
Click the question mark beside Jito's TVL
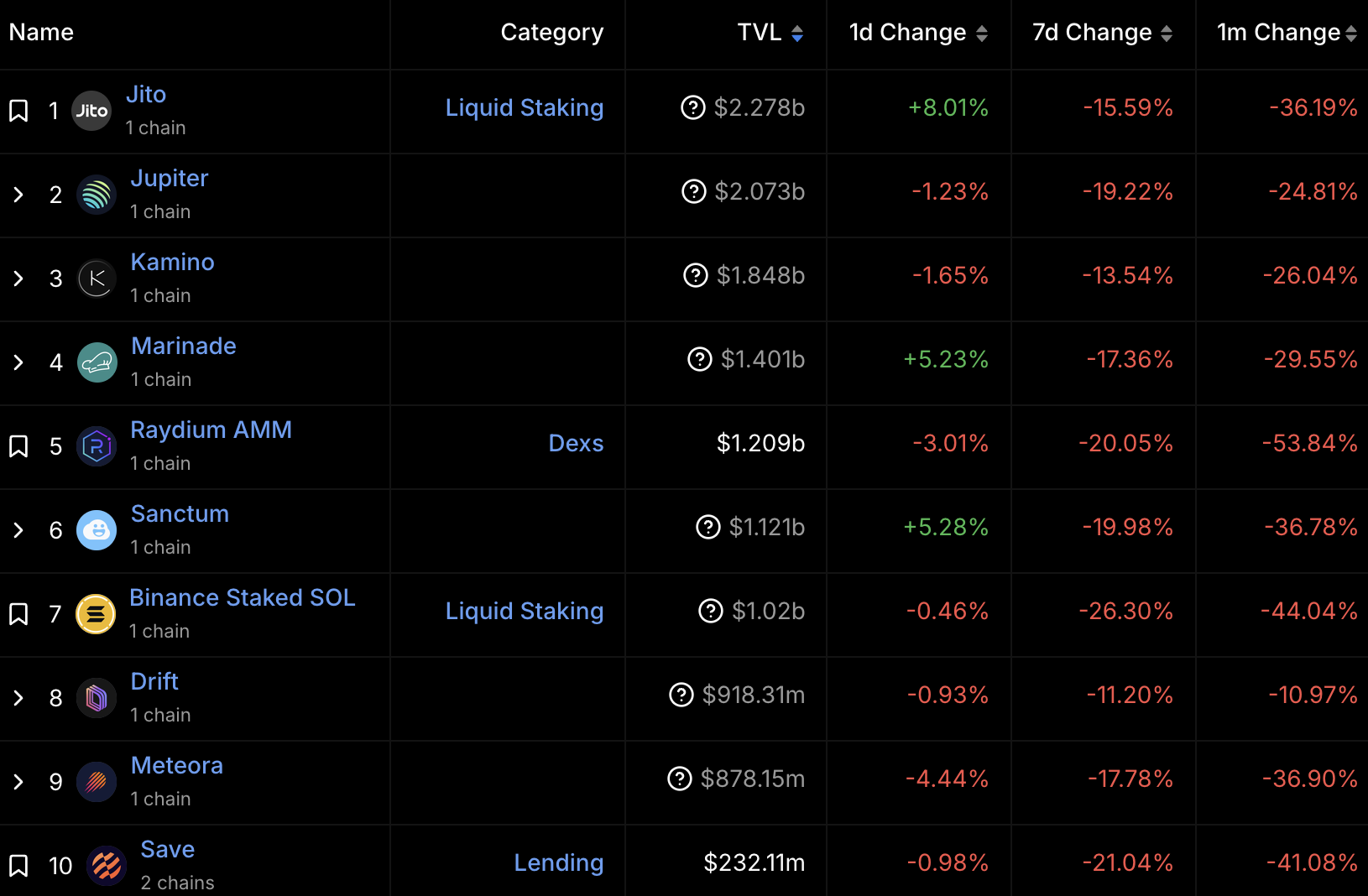[x=692, y=107]
